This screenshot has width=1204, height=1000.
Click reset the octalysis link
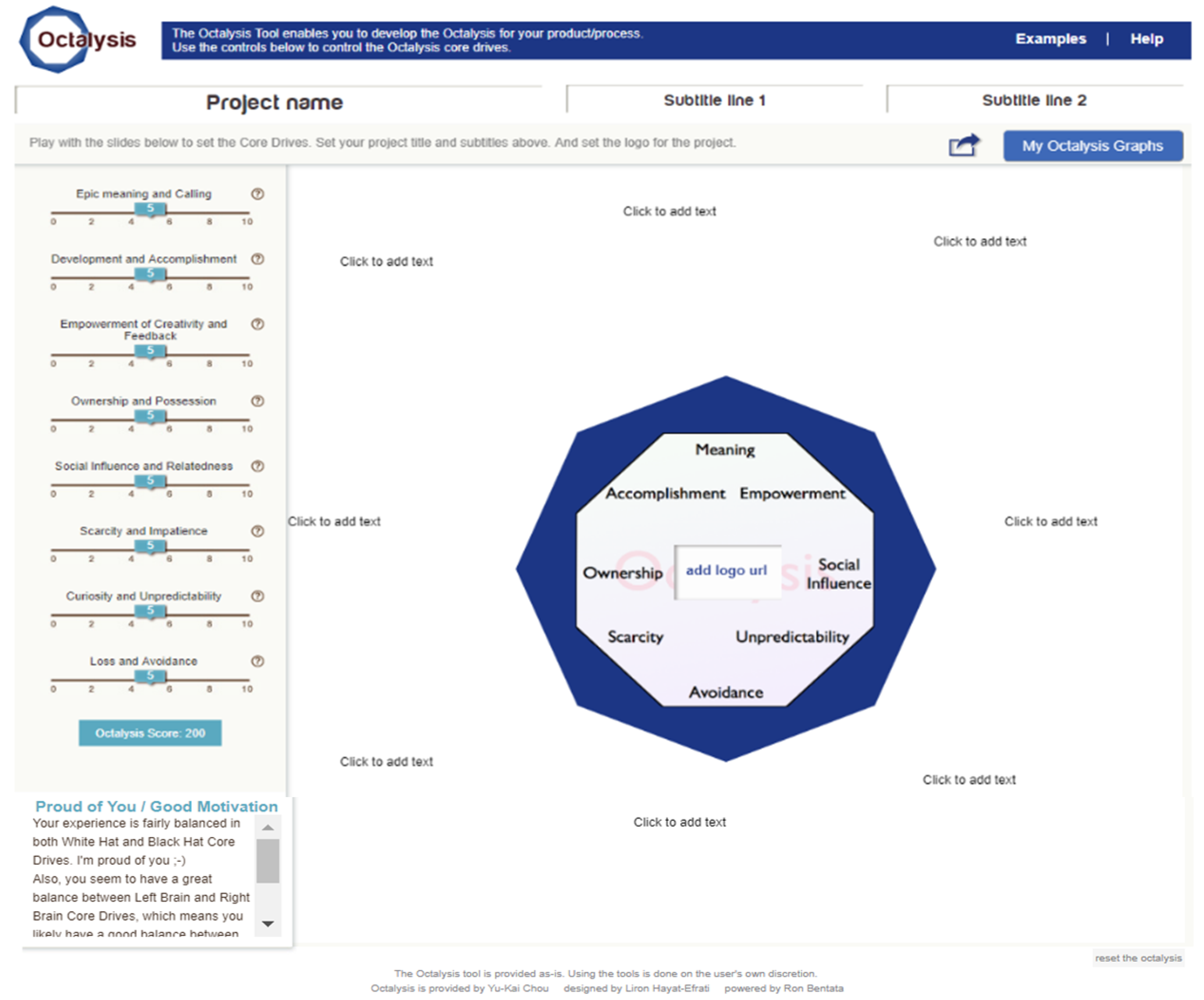tap(1138, 958)
